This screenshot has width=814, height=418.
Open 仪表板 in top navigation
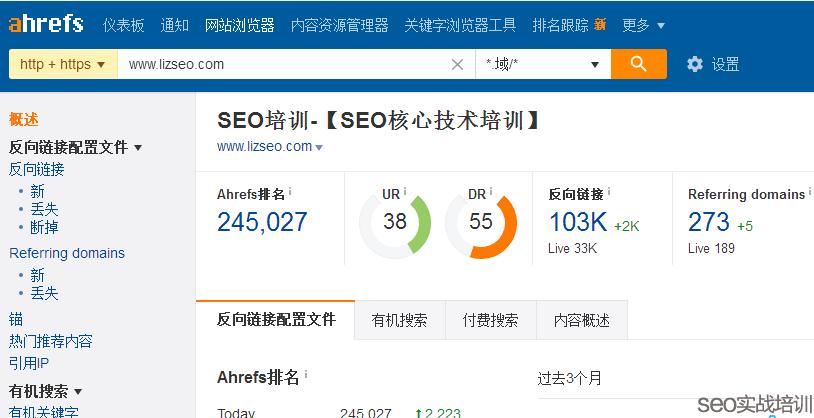[x=124, y=25]
